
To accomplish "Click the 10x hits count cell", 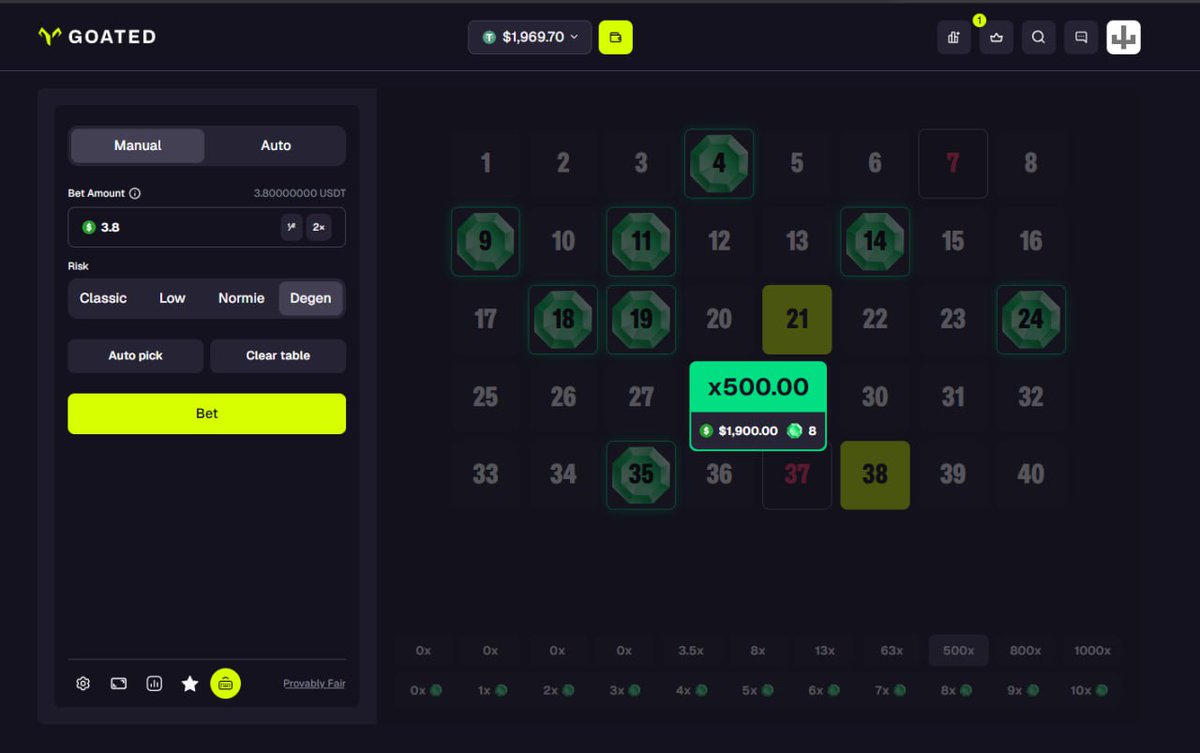I will 1092,690.
